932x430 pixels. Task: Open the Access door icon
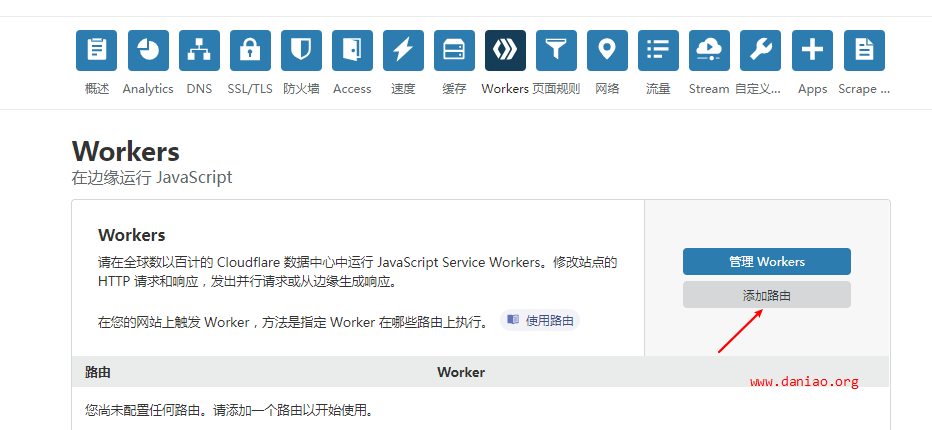(x=352, y=51)
